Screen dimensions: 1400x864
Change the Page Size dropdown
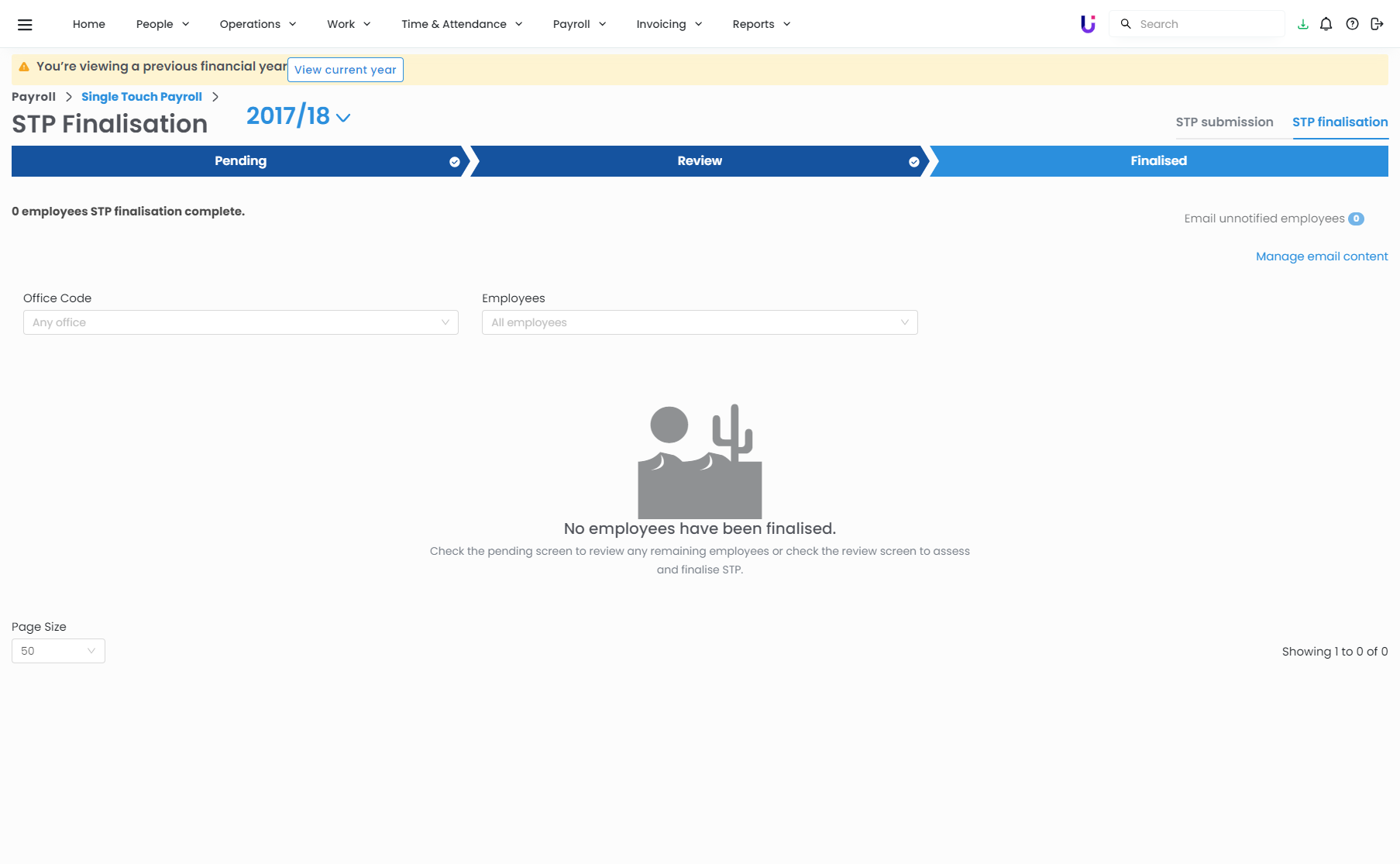(58, 651)
